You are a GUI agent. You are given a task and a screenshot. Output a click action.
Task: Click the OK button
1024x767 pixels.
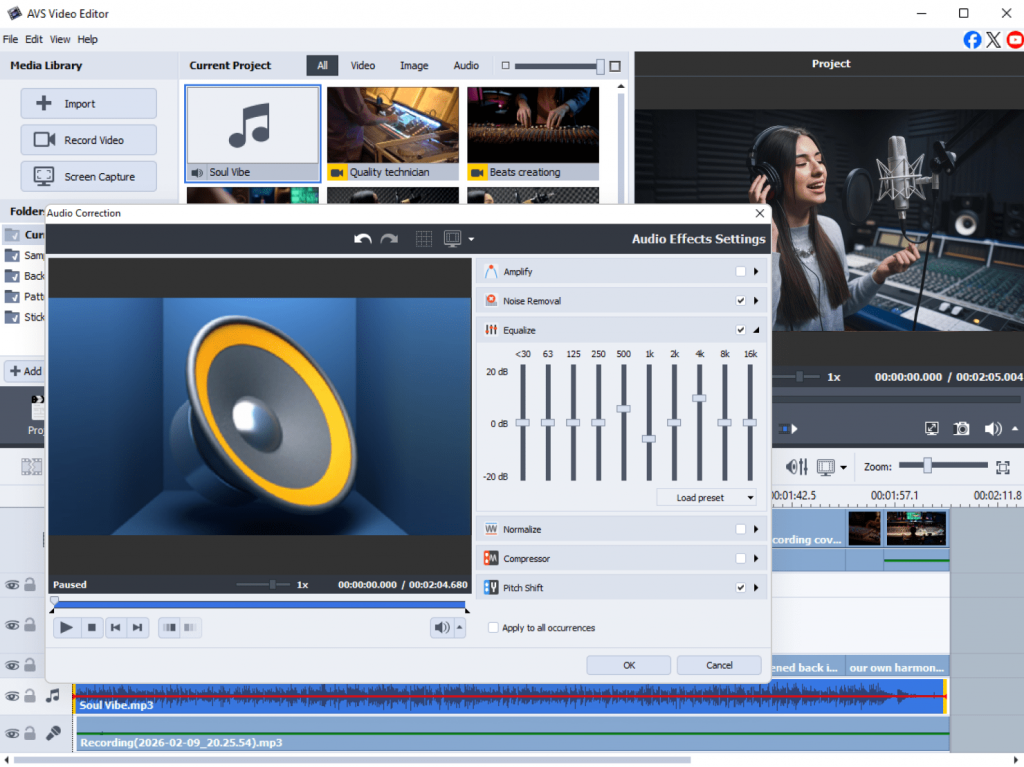point(628,665)
